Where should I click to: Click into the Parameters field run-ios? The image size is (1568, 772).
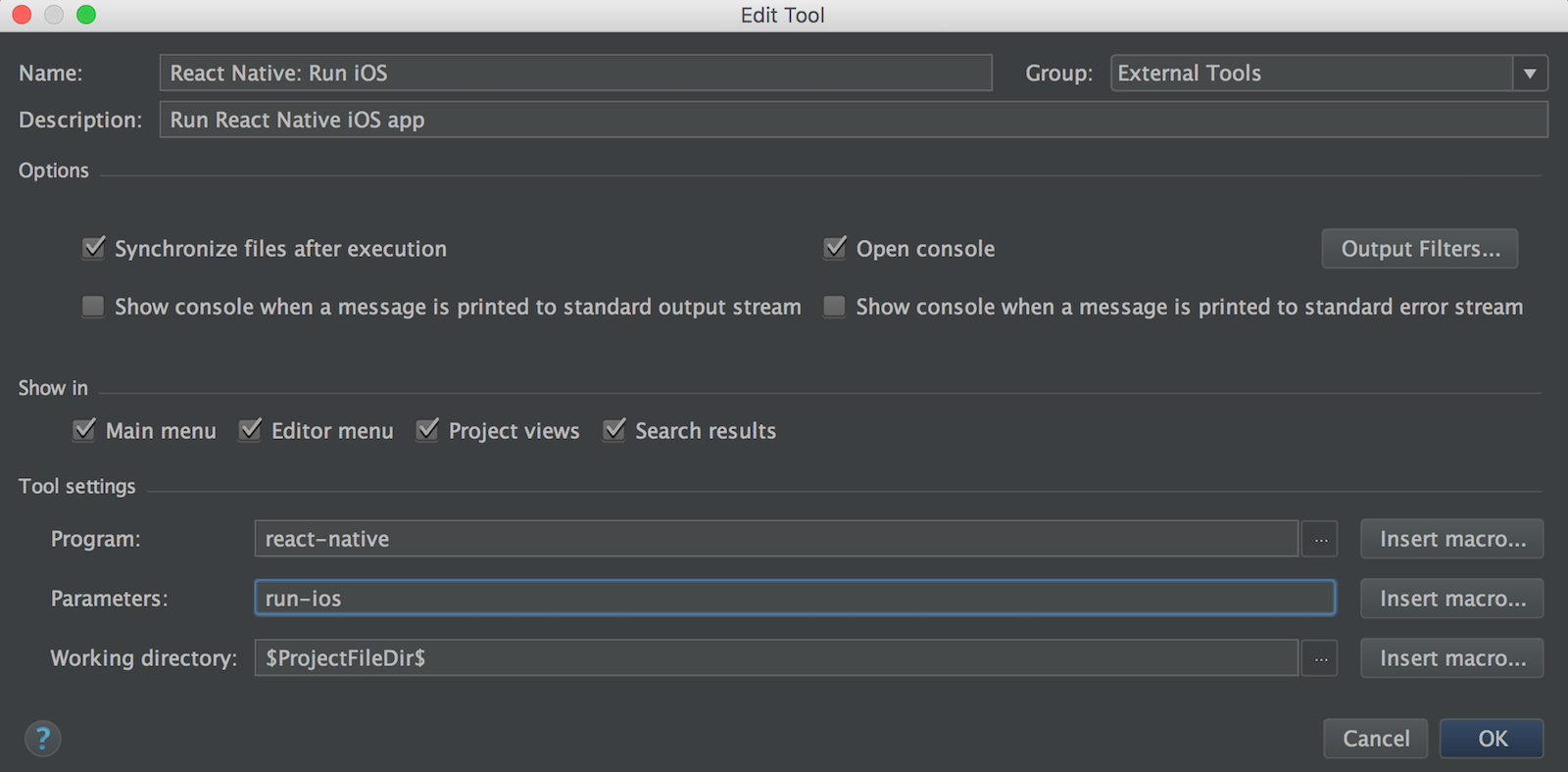(795, 599)
